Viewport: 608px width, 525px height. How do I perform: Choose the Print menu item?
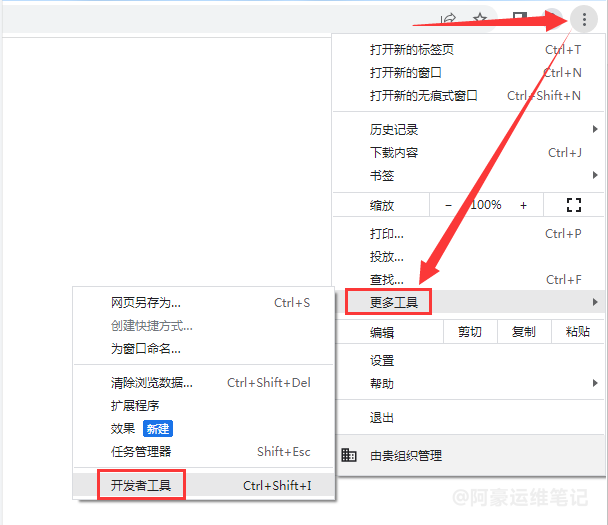coord(469,233)
